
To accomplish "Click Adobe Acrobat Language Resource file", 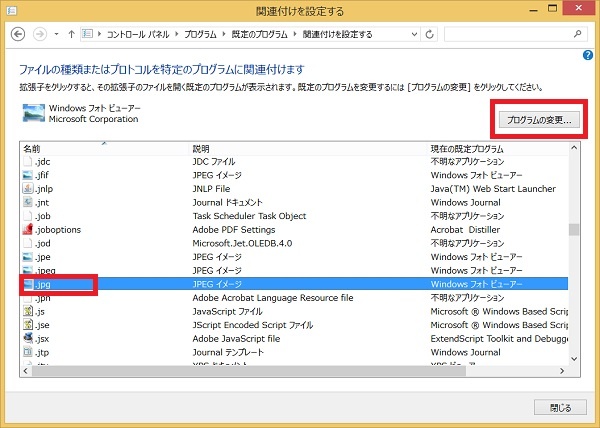I will point(273,298).
